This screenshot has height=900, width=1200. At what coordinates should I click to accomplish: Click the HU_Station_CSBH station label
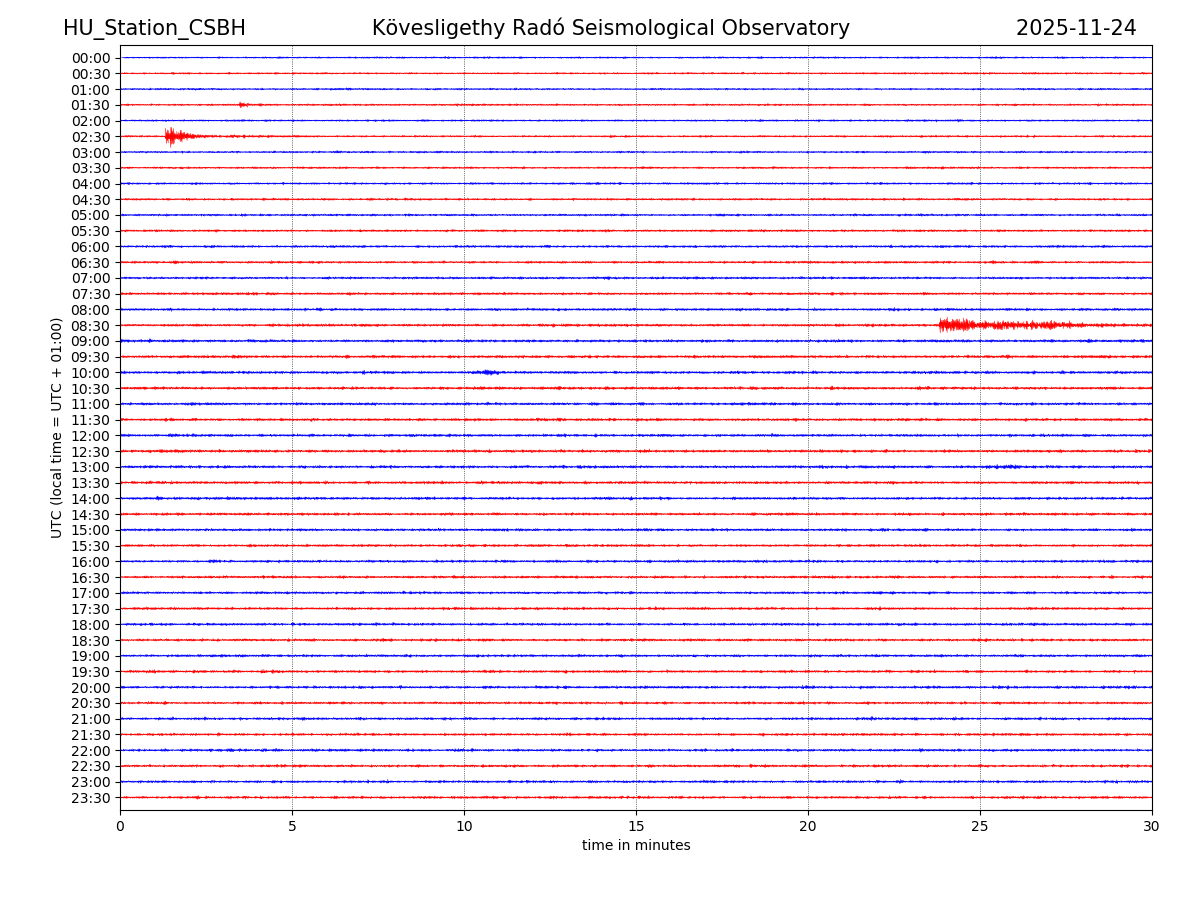pos(154,28)
